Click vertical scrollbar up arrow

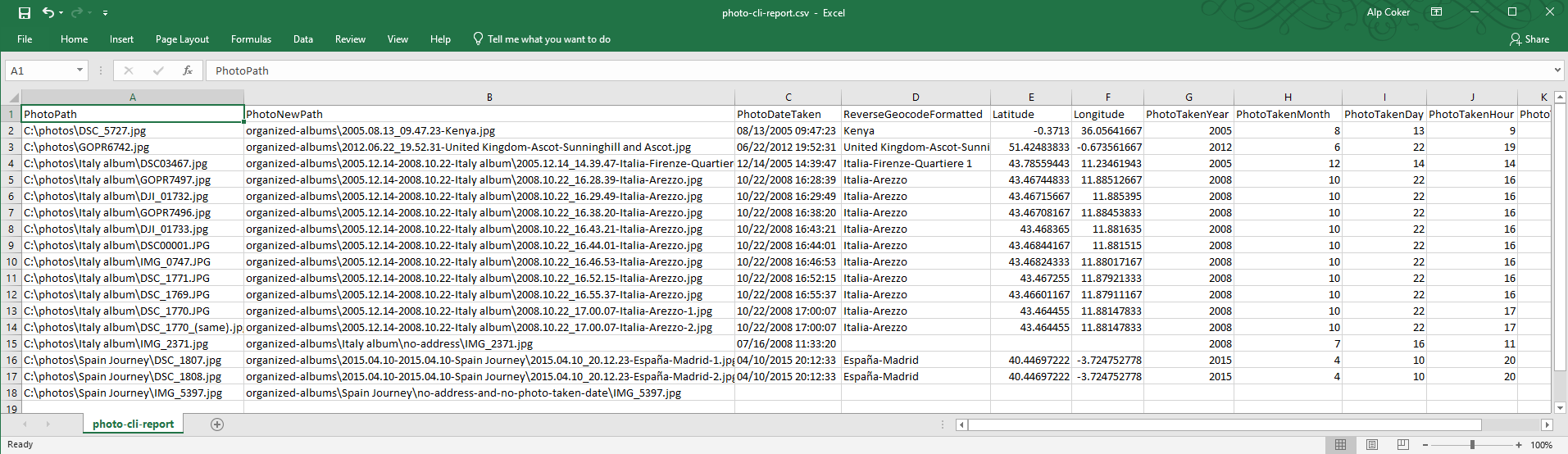coord(1560,96)
